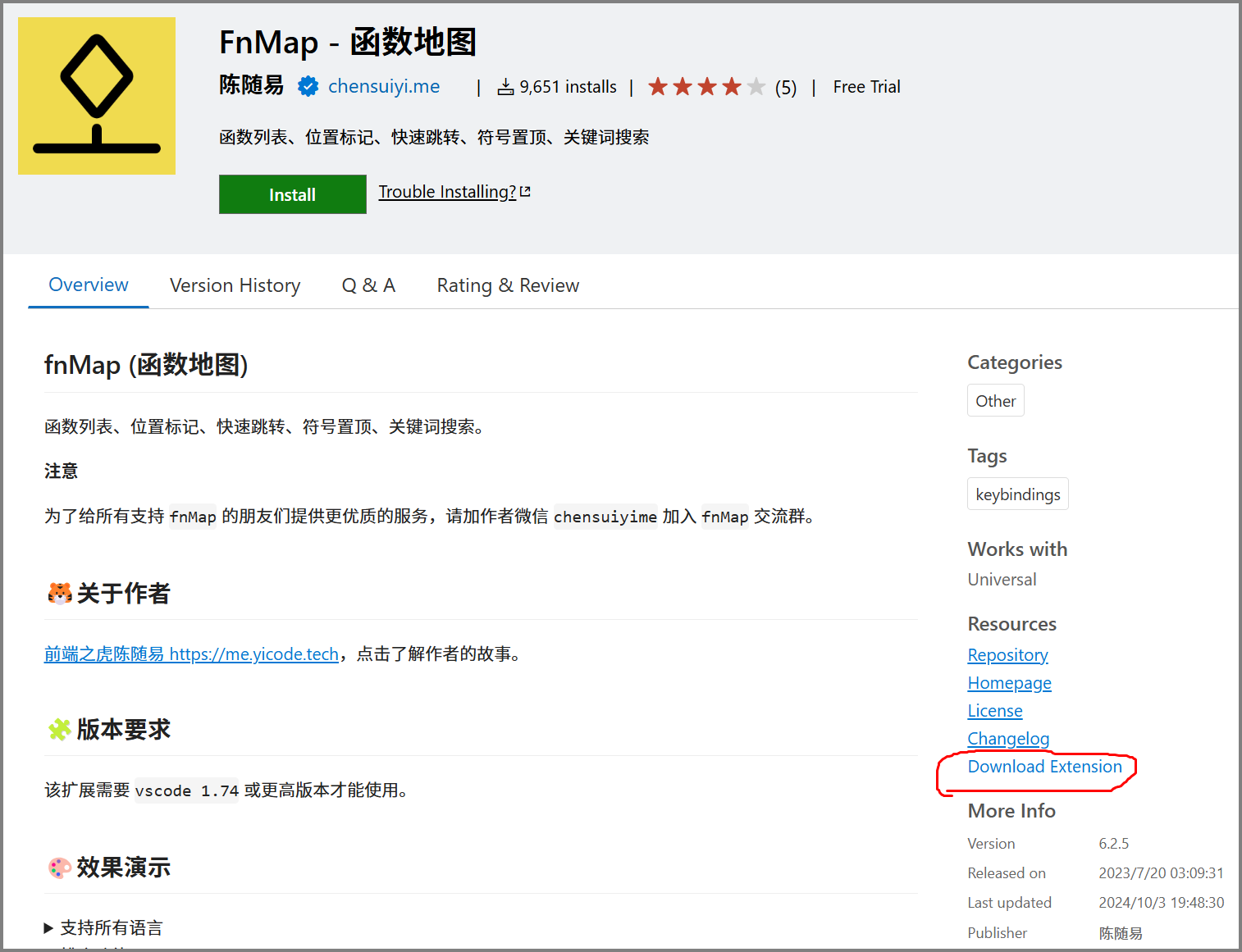
Task: Click the Universal text under Works with
Action: pyautogui.click(x=1002, y=580)
